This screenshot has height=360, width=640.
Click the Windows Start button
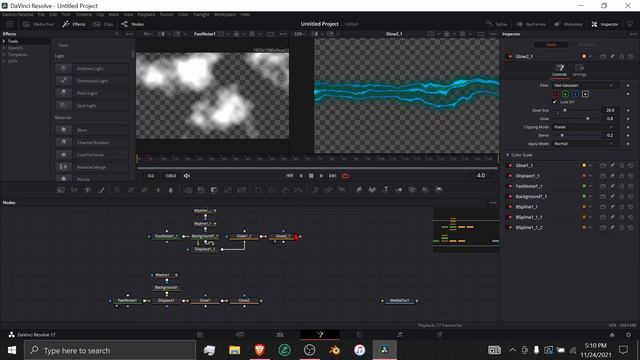coord(12,350)
